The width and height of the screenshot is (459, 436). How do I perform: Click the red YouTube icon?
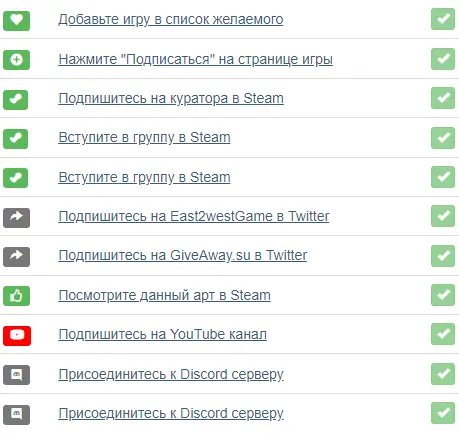[x=17, y=335]
